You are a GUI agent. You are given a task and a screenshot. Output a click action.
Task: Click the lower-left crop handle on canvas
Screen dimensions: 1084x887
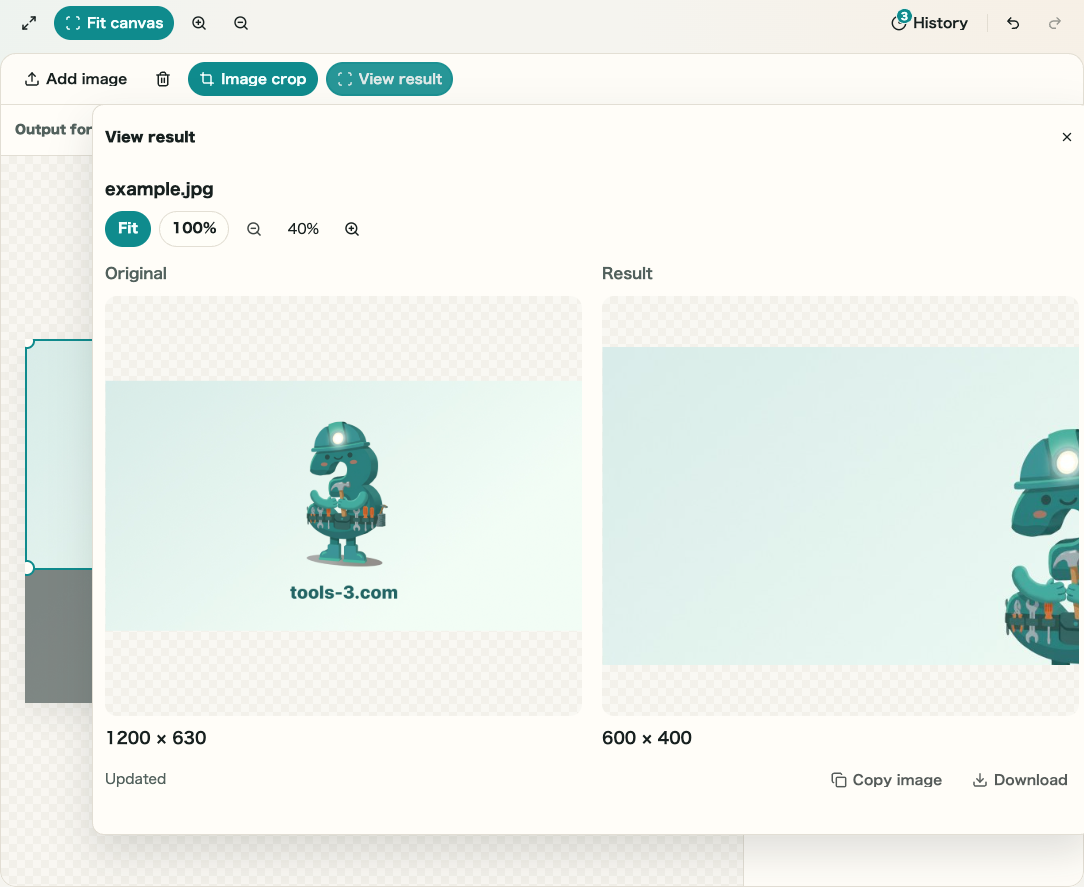click(29, 568)
